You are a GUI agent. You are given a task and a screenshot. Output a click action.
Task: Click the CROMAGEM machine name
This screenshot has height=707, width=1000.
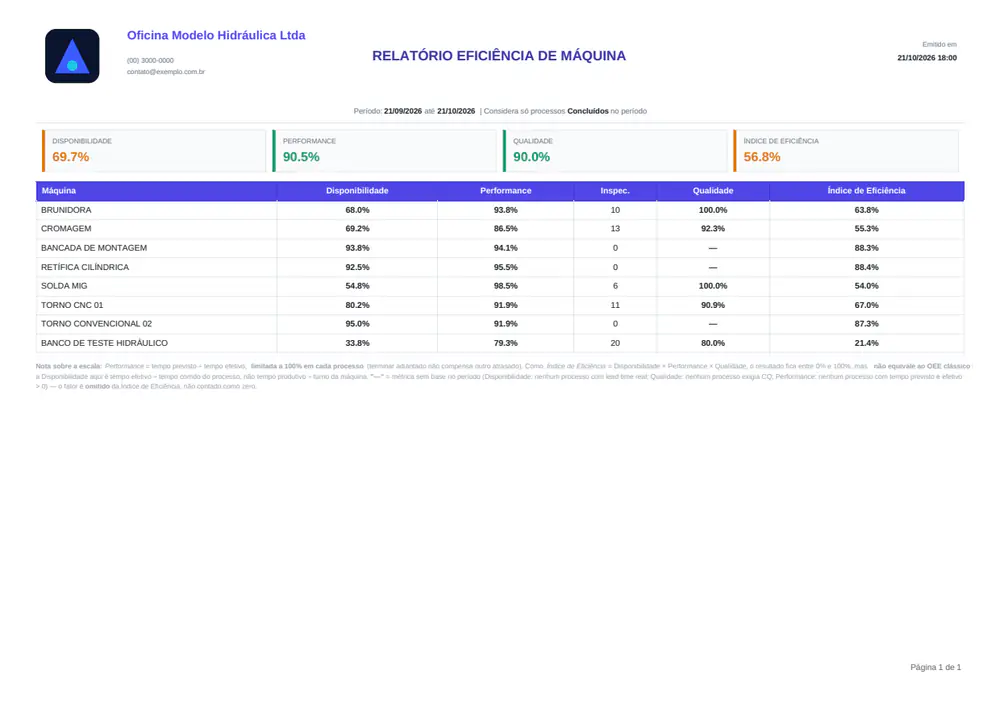(x=66, y=228)
